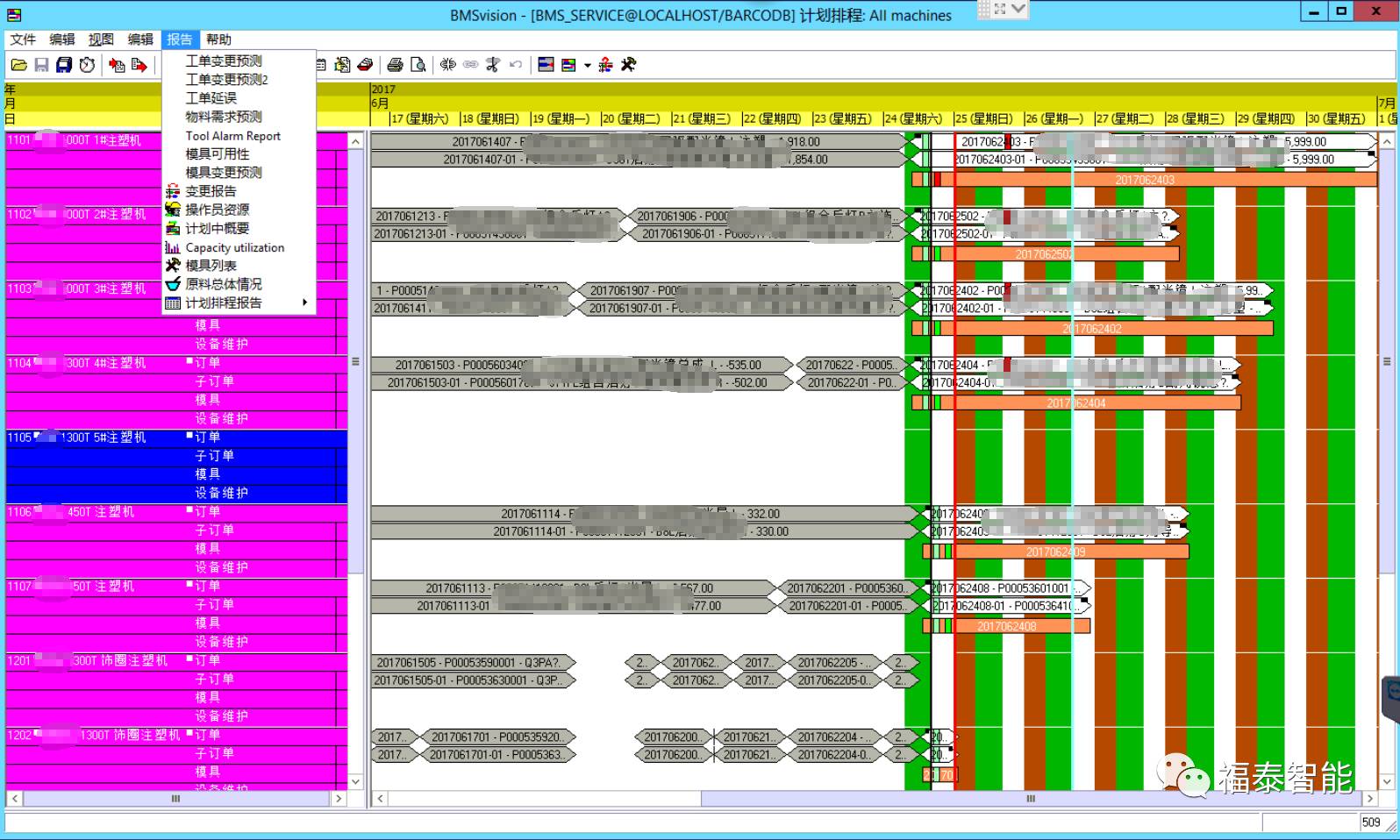Open print preview with the magnifier page icon
Viewport: 1400px width, 840px height.
[x=418, y=65]
